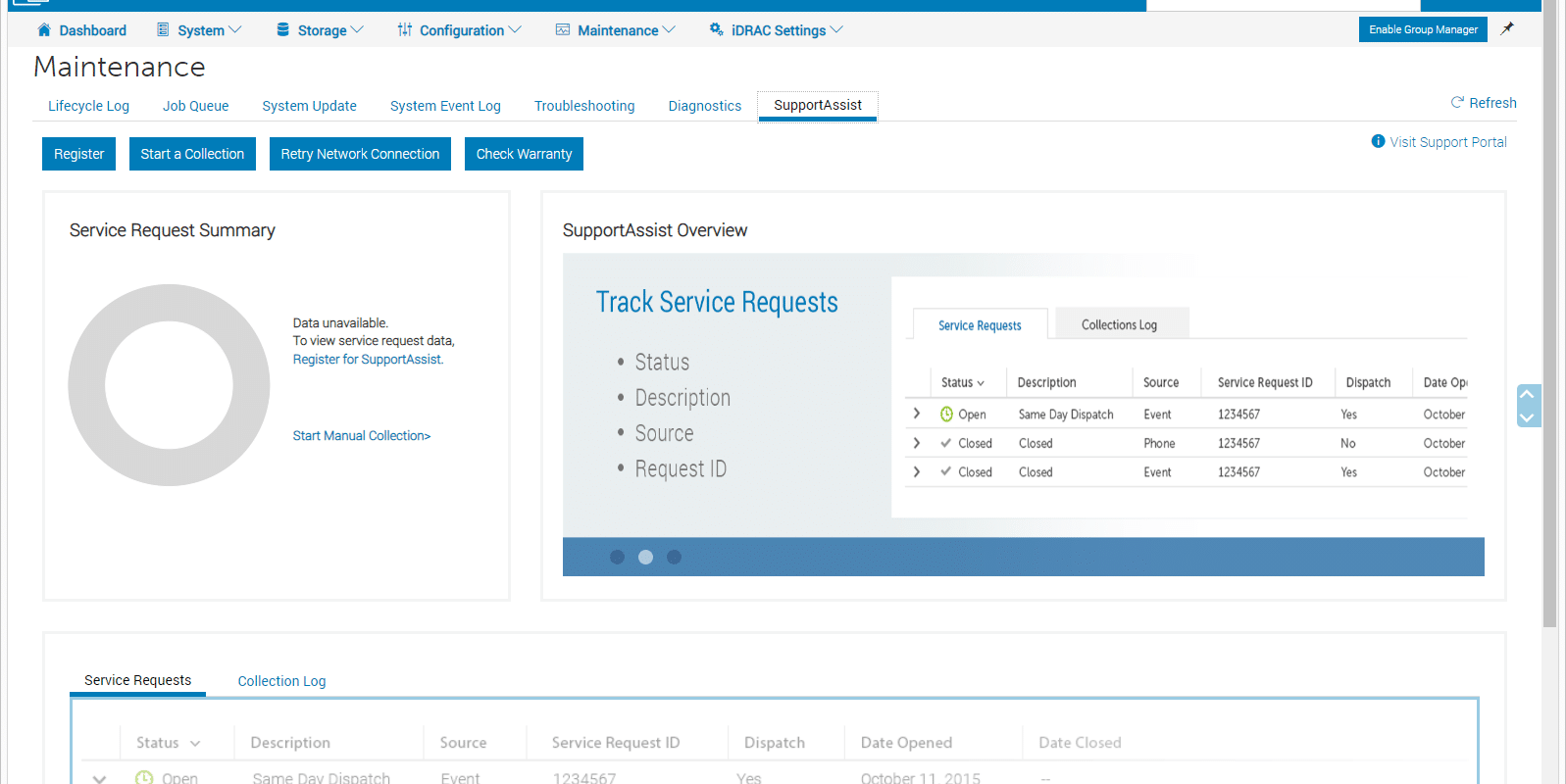Open the System Update tab
The height and width of the screenshot is (784, 1566).
pos(309,106)
